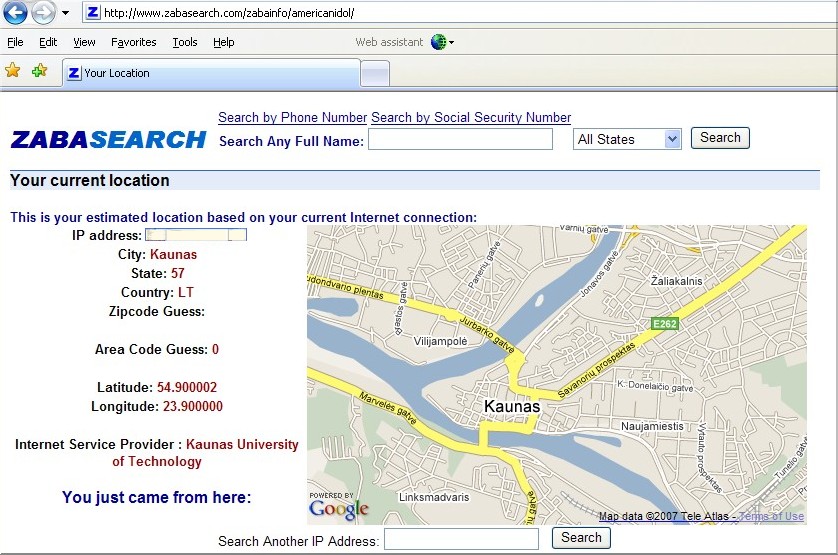The width and height of the screenshot is (838, 555).
Task: Click the Naujamiestis label on map
Action: [x=652, y=426]
